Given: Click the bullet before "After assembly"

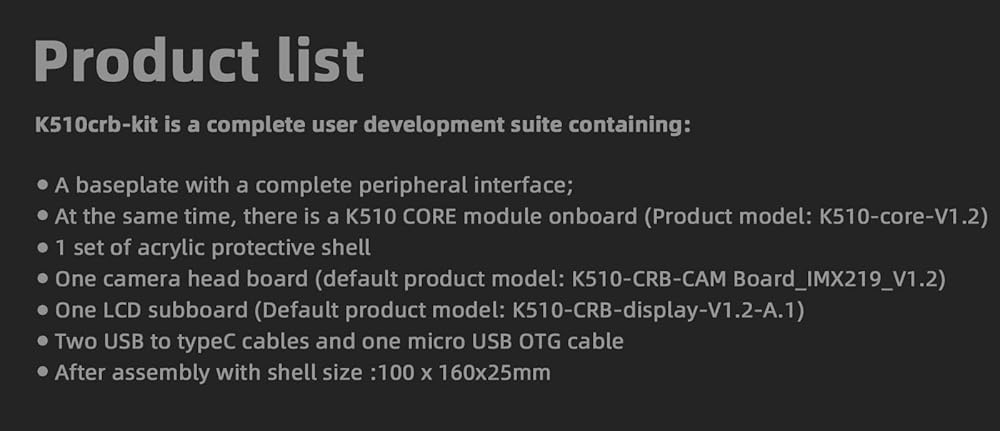Looking at the screenshot, I should 42,372.
